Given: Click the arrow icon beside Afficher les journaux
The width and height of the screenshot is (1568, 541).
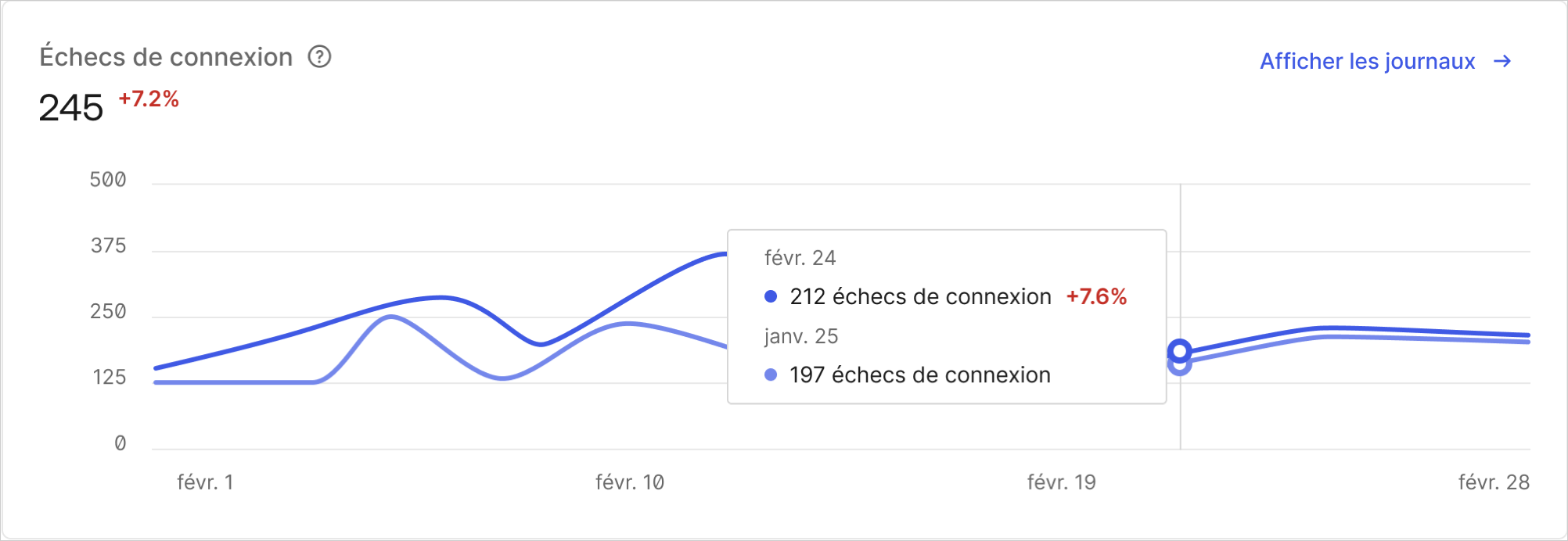Looking at the screenshot, I should click(1504, 62).
